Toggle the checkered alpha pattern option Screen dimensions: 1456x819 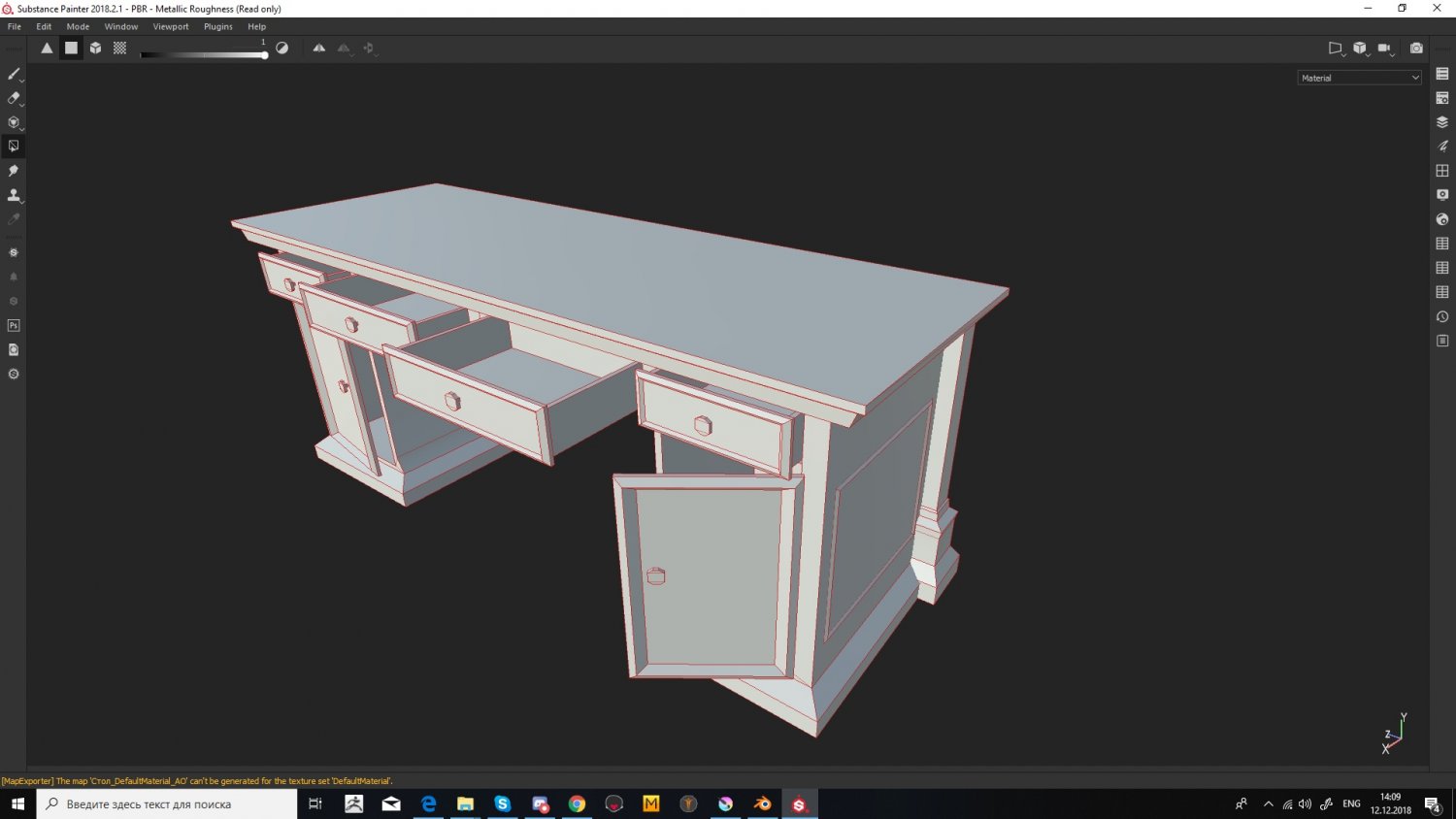tap(118, 48)
